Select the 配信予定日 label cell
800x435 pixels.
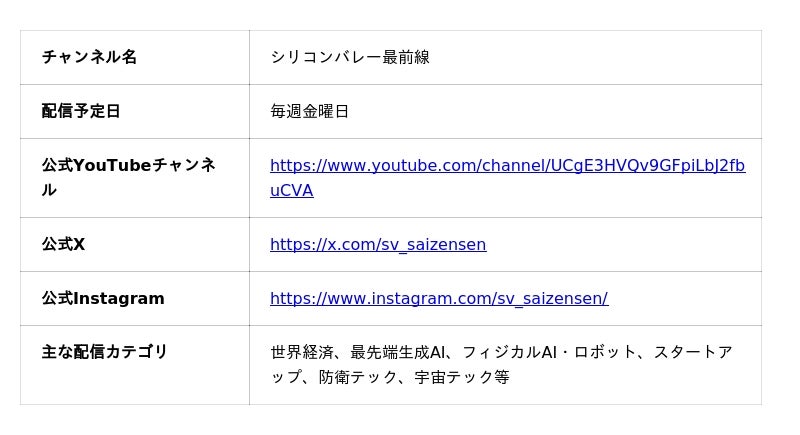coord(135,111)
